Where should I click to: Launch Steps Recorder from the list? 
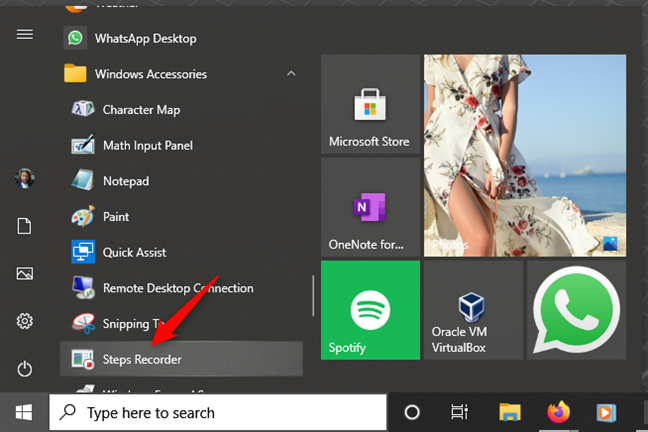tap(182, 359)
